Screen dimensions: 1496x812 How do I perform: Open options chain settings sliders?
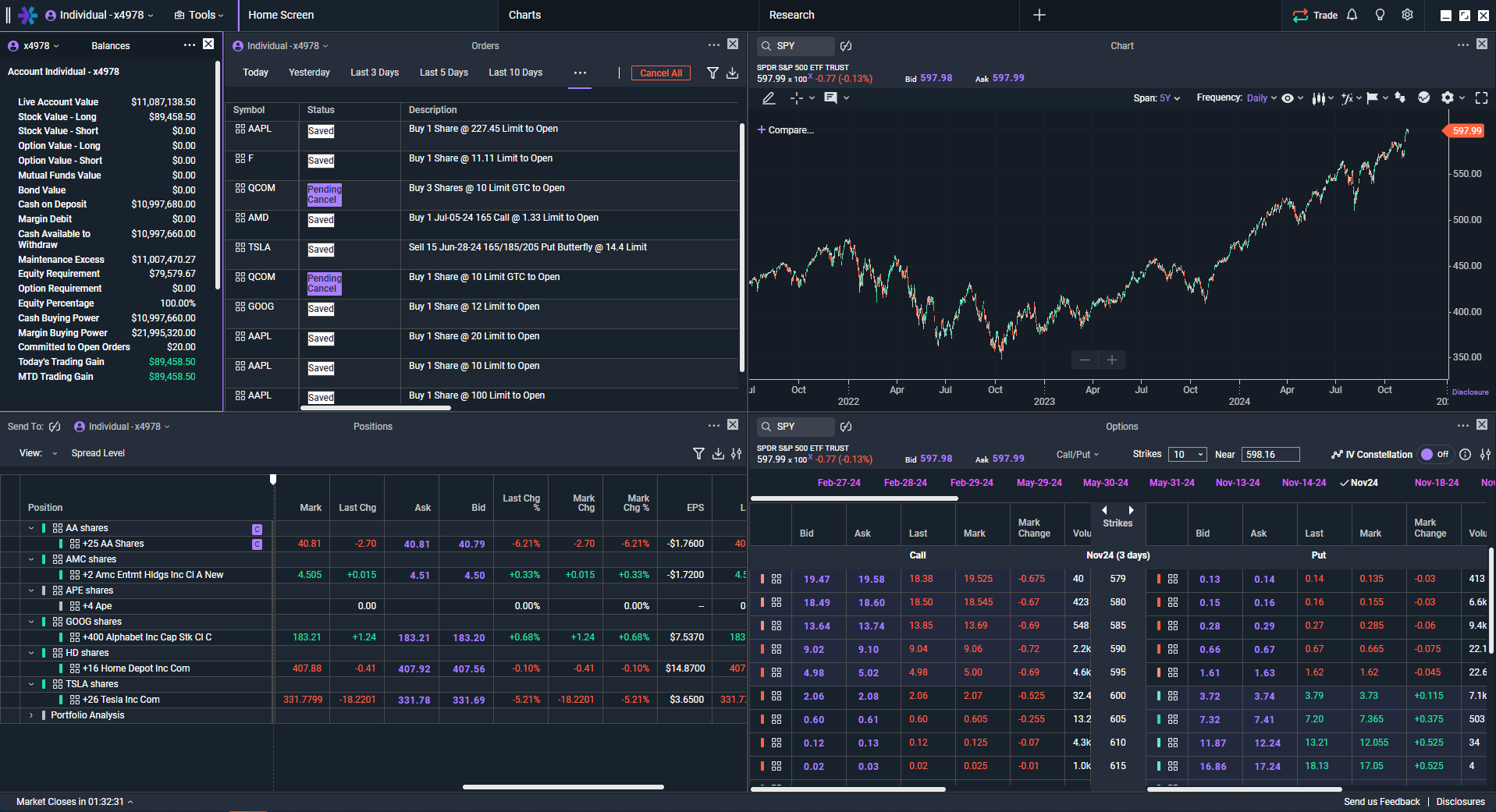pos(1485,454)
